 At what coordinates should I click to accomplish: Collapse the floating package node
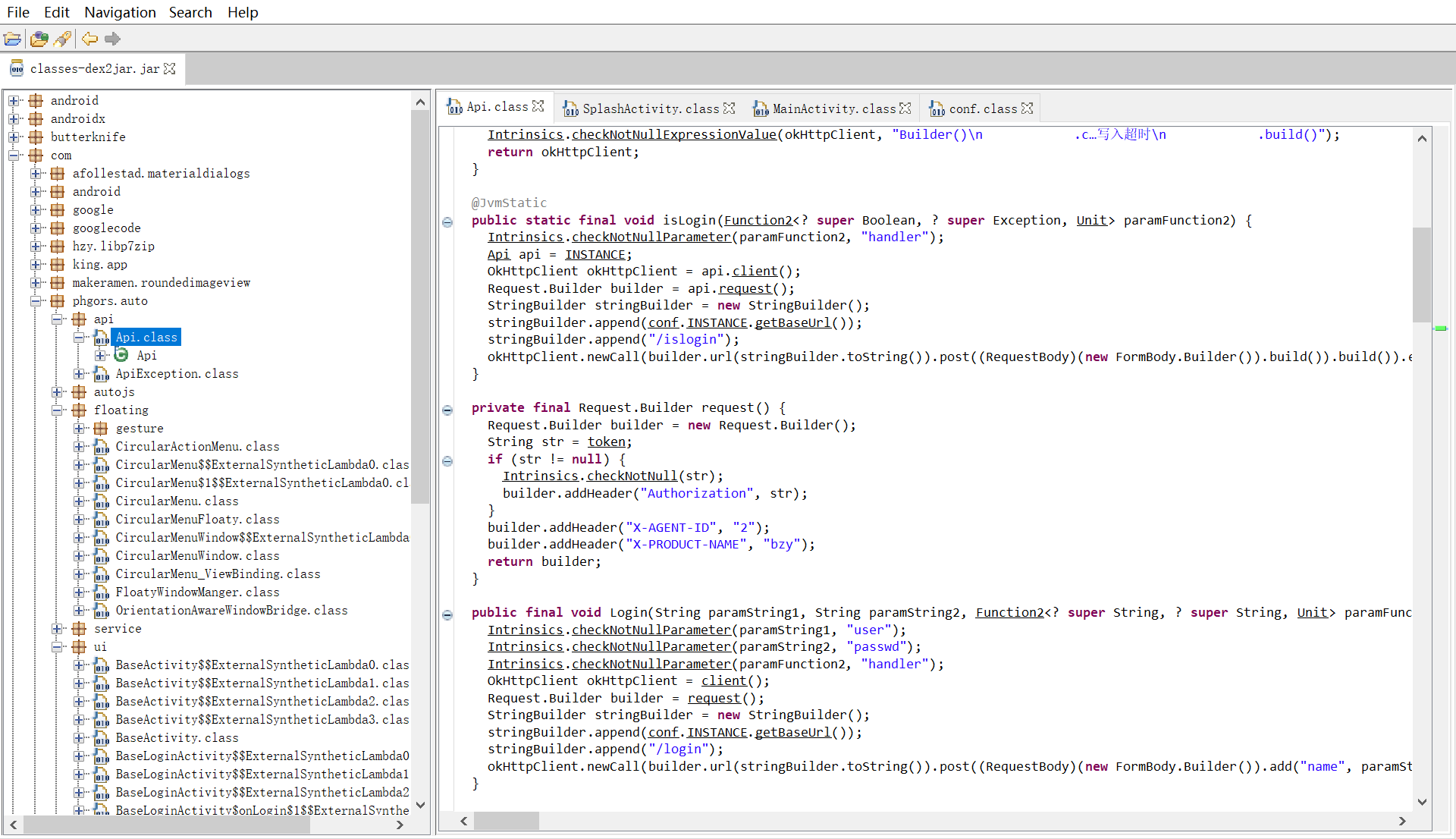pyautogui.click(x=57, y=410)
